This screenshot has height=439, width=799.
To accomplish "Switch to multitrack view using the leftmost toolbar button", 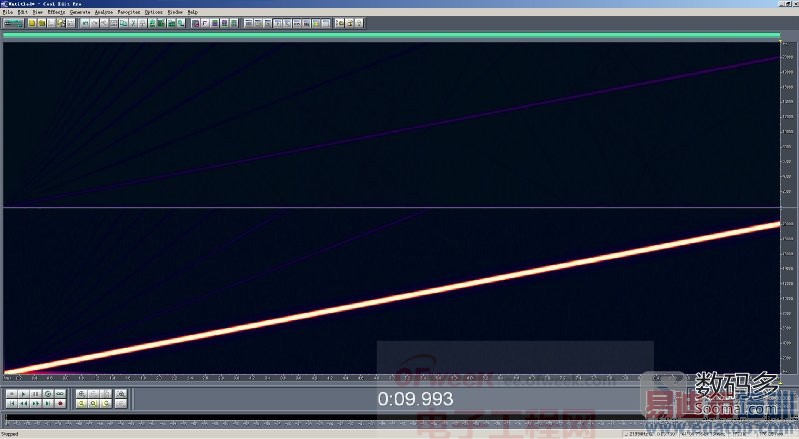I will [13, 23].
